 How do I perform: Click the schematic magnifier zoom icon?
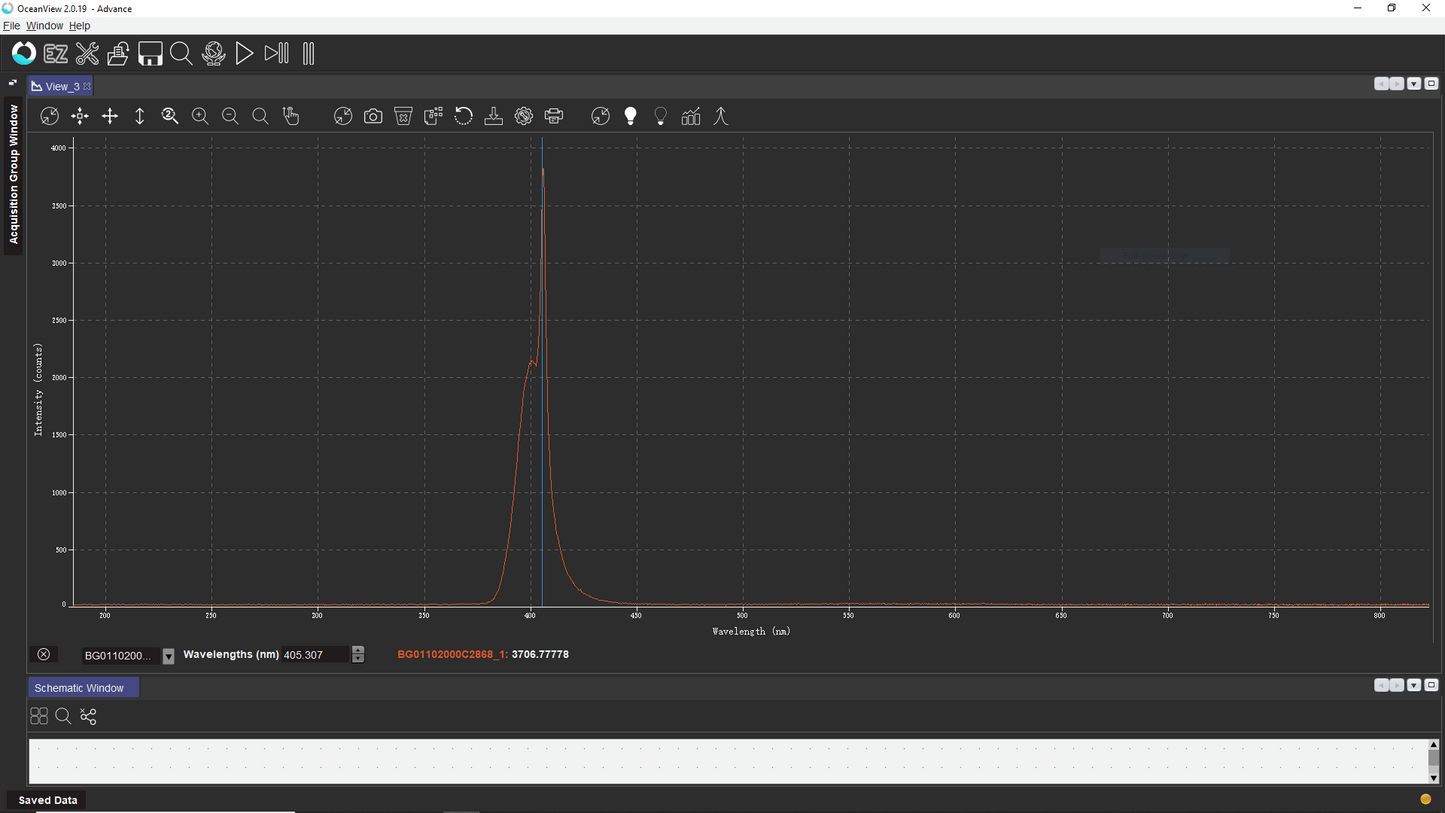click(63, 716)
